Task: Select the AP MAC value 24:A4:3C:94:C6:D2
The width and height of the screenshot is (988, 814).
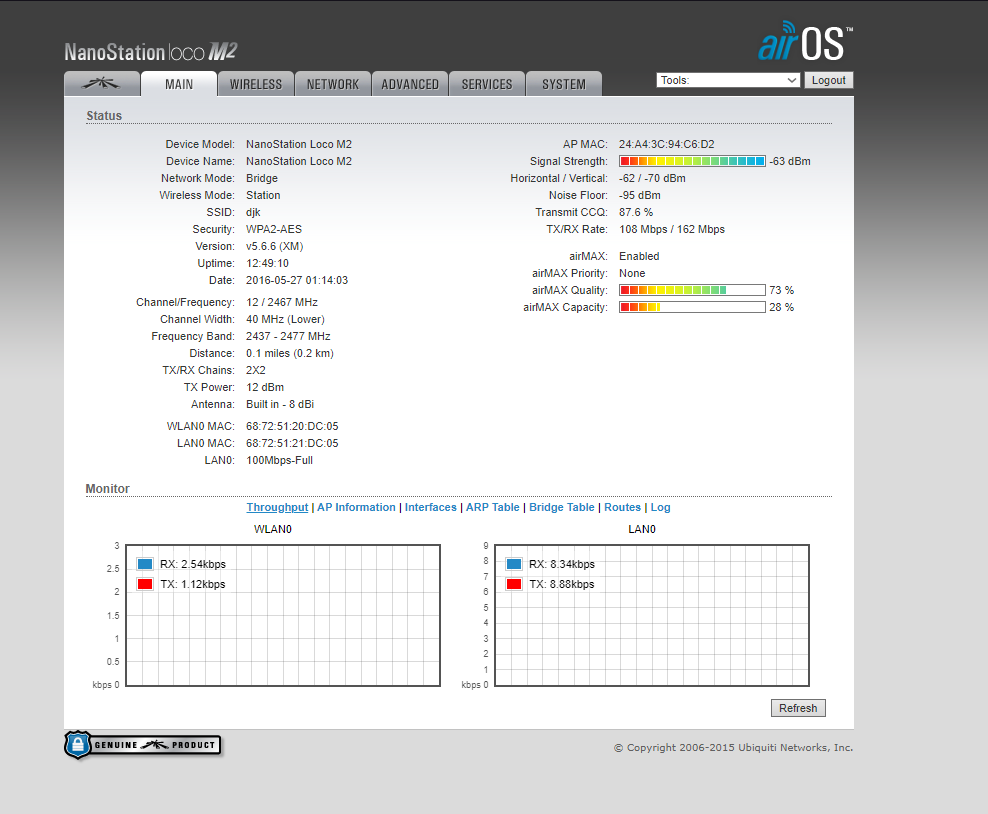Action: tap(667, 144)
